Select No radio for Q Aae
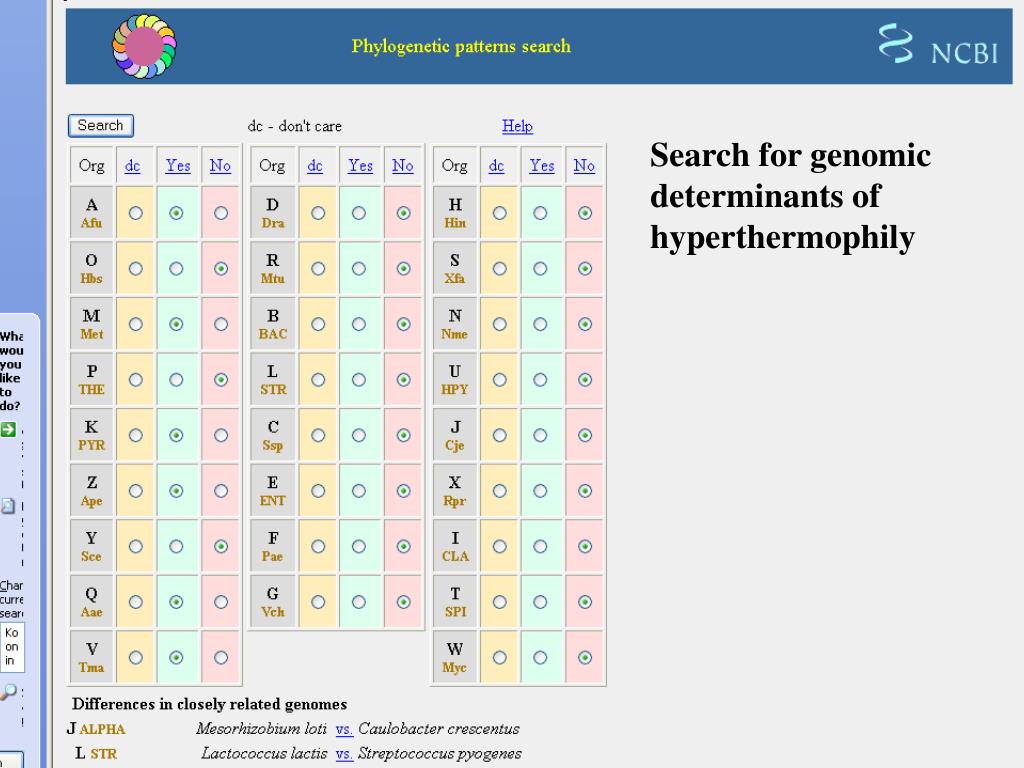Image resolution: width=1024 pixels, height=768 pixels. [221, 601]
